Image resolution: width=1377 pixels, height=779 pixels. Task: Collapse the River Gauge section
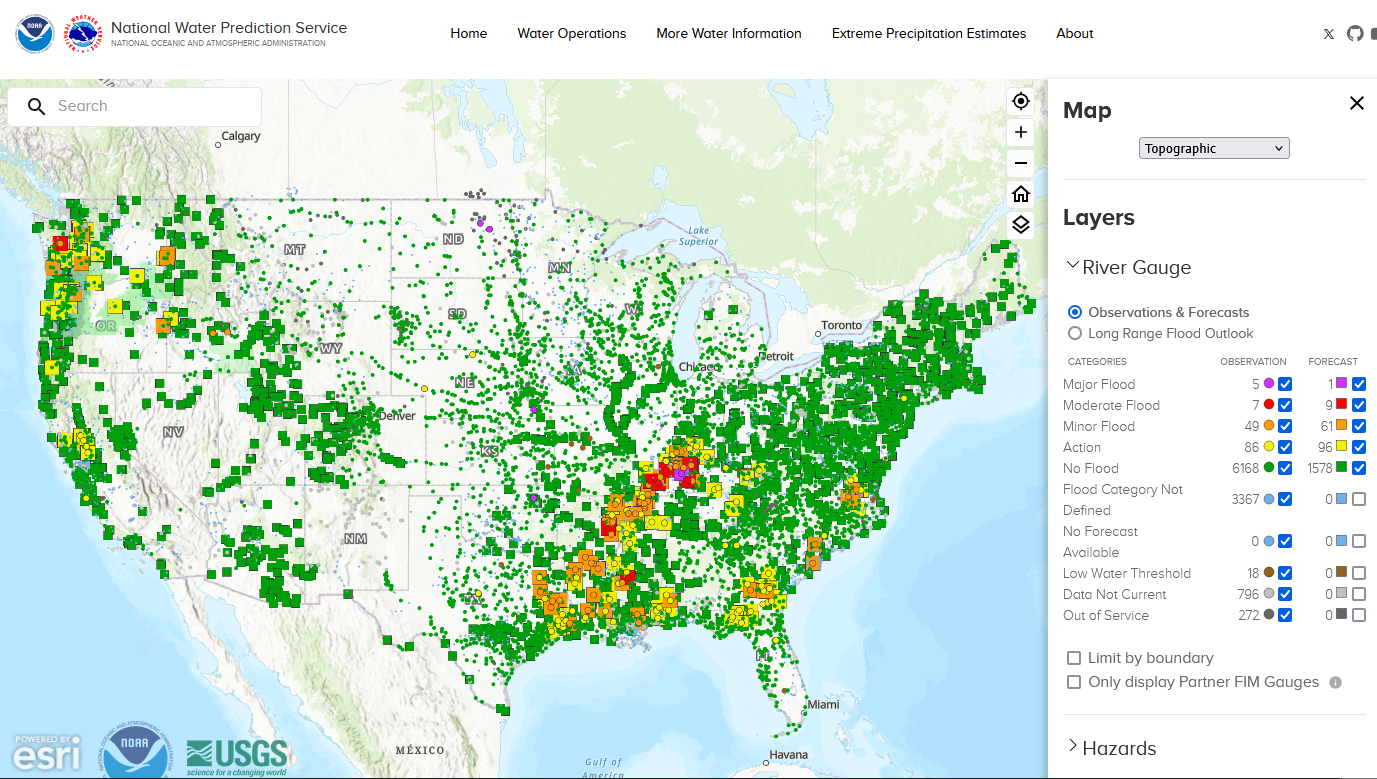point(1128,267)
